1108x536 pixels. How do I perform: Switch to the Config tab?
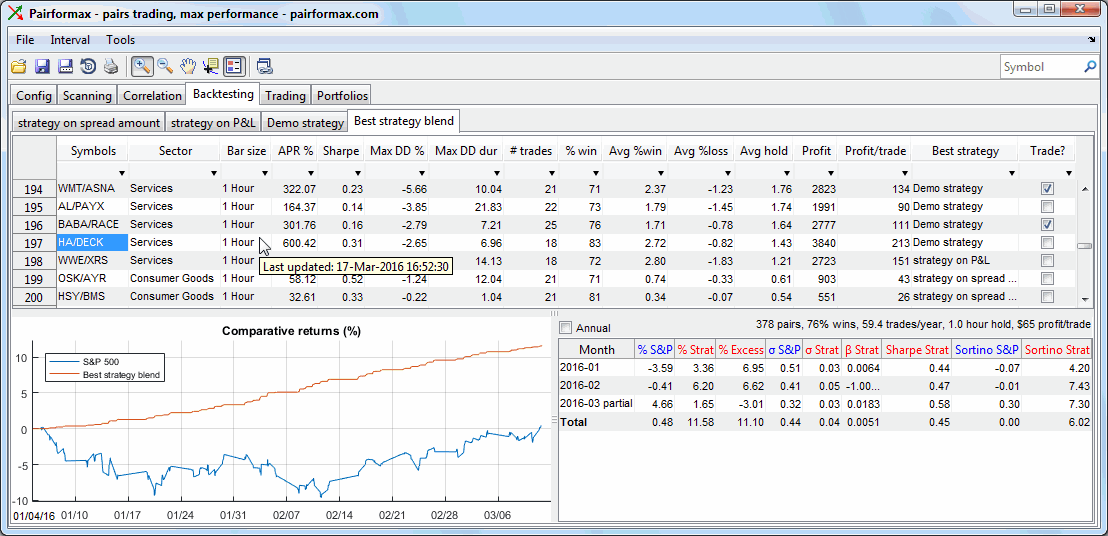[x=34, y=95]
